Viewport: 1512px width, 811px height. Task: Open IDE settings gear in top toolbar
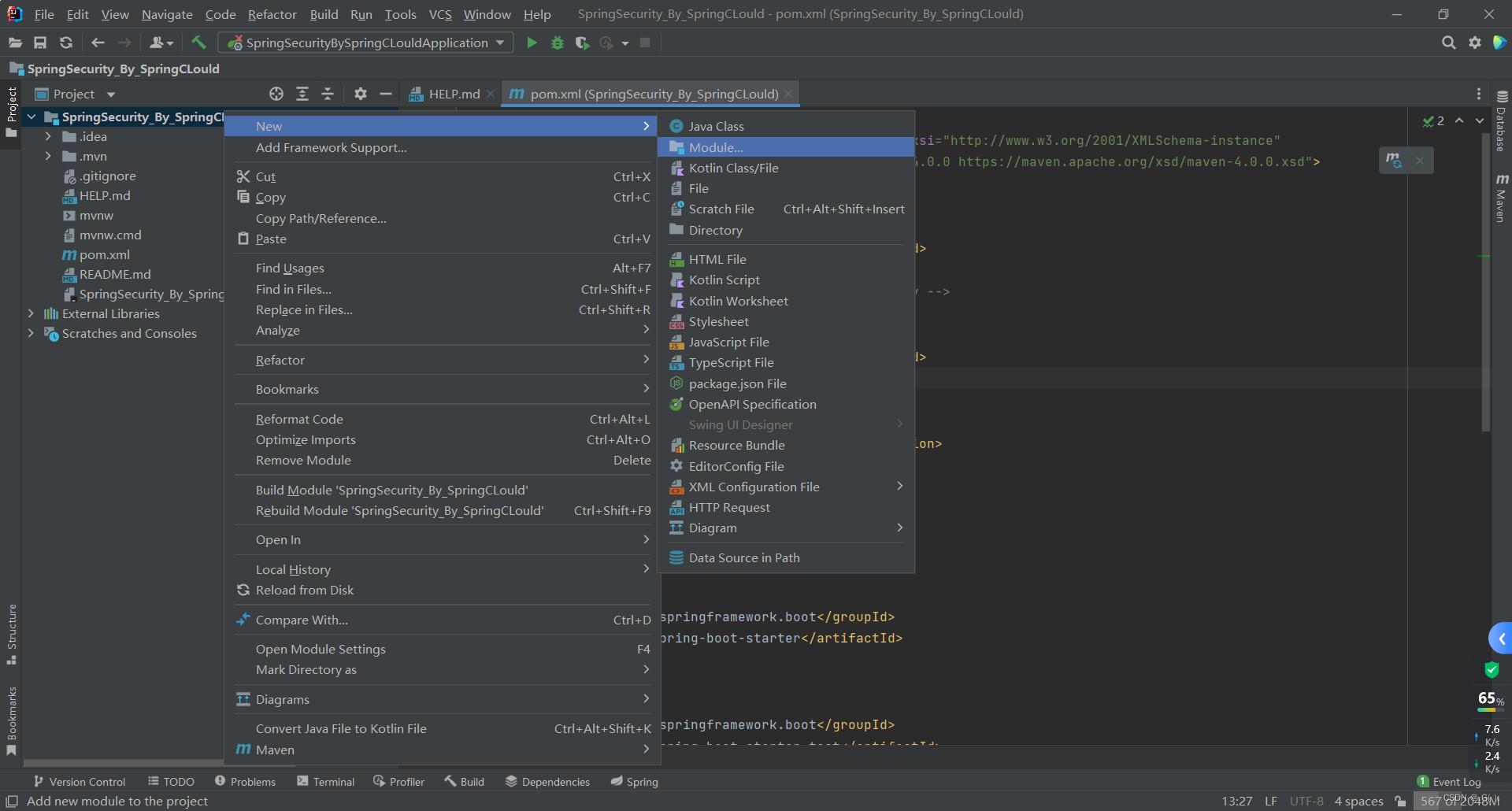(x=1475, y=43)
